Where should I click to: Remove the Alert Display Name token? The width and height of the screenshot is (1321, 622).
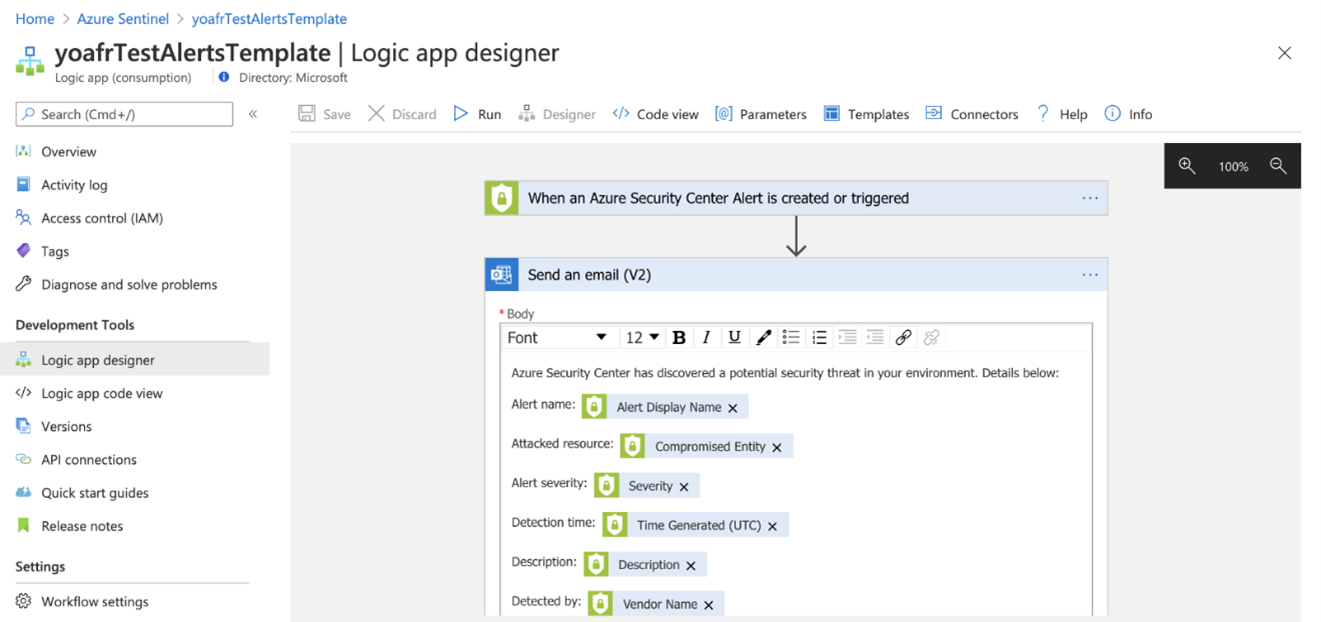(733, 408)
